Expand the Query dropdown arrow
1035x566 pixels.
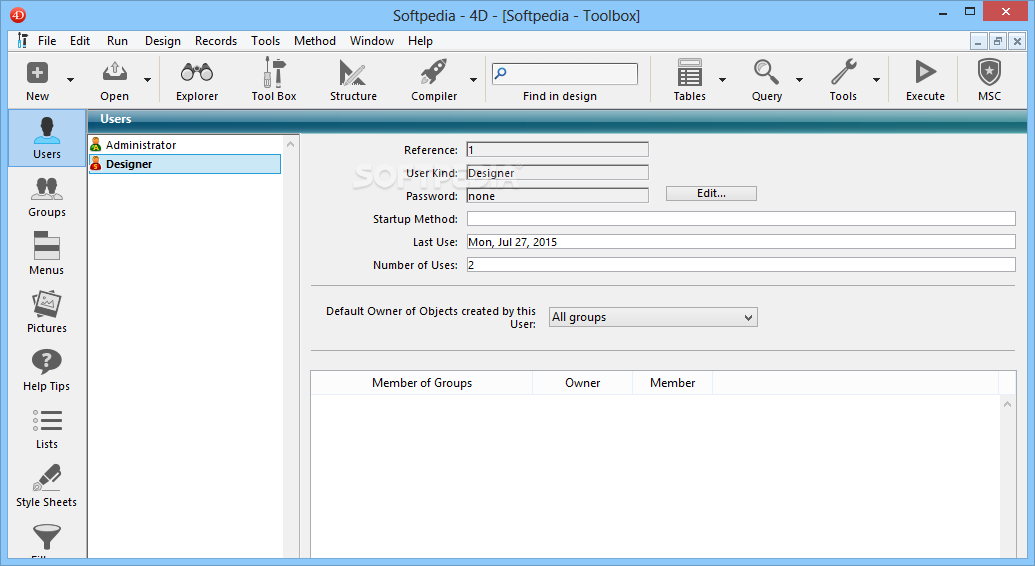point(799,80)
